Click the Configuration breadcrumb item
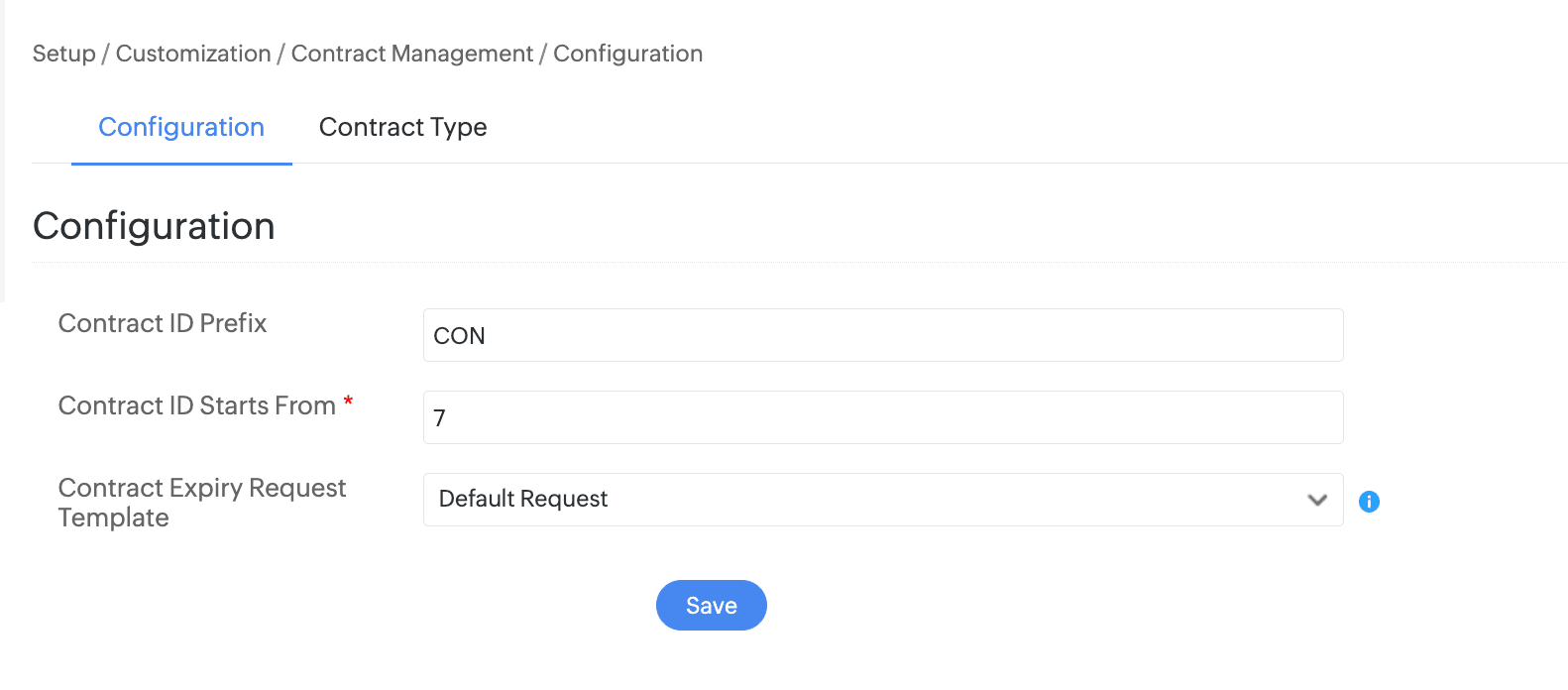The image size is (1568, 690). pyautogui.click(x=627, y=54)
